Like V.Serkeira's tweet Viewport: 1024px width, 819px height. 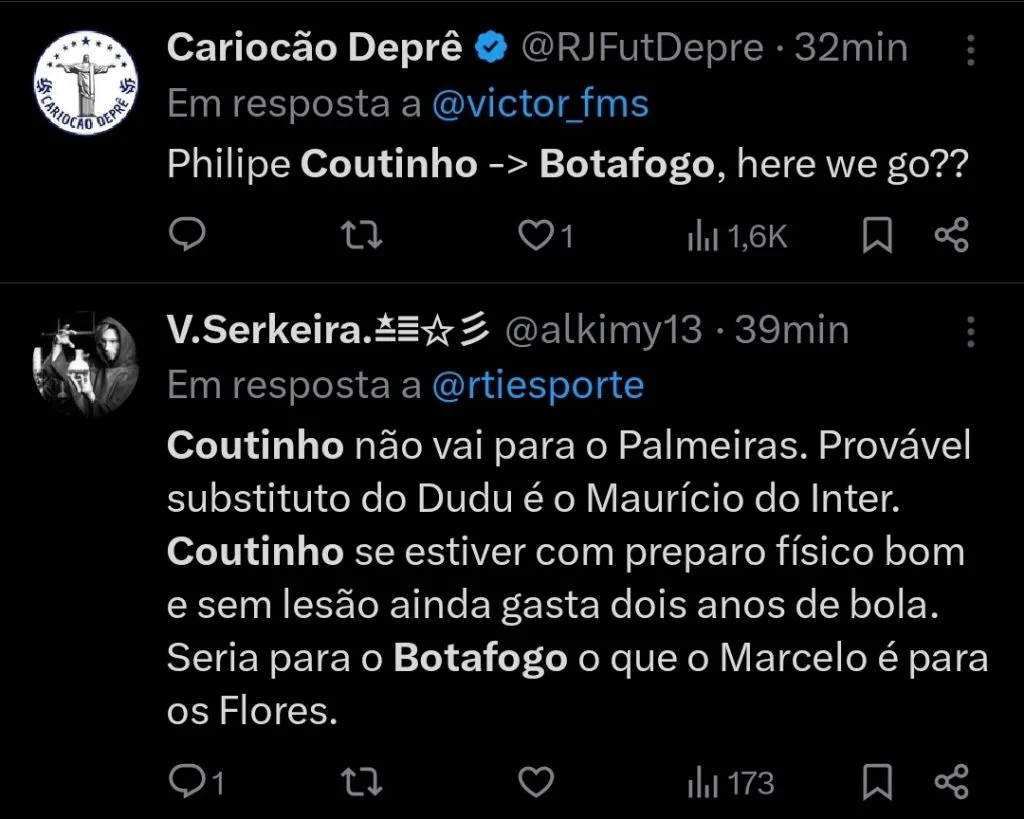pyautogui.click(x=538, y=784)
